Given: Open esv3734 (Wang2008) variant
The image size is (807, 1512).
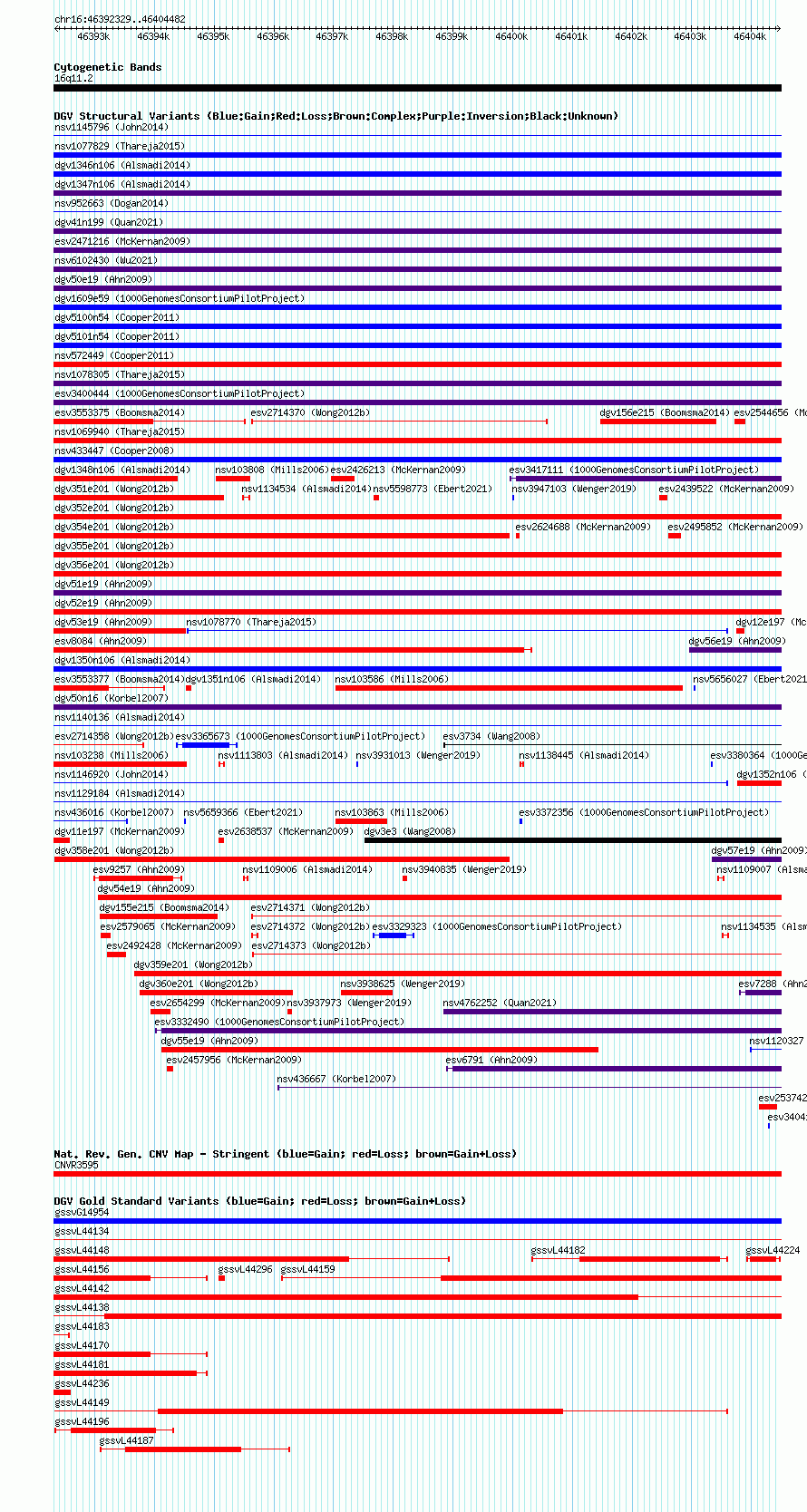Looking at the screenshot, I should click(491, 736).
